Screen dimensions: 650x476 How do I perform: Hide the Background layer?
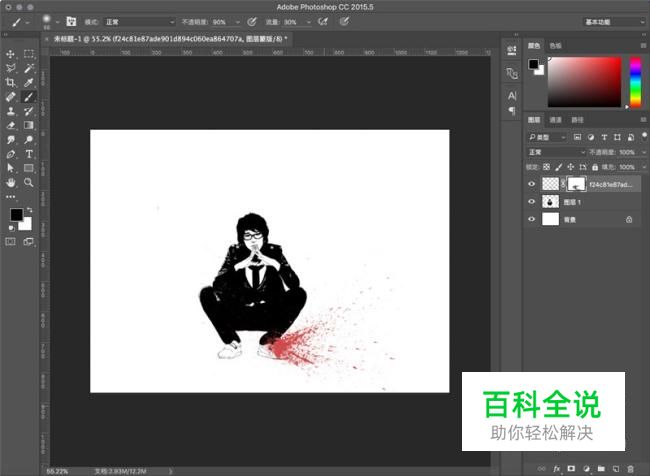531,219
